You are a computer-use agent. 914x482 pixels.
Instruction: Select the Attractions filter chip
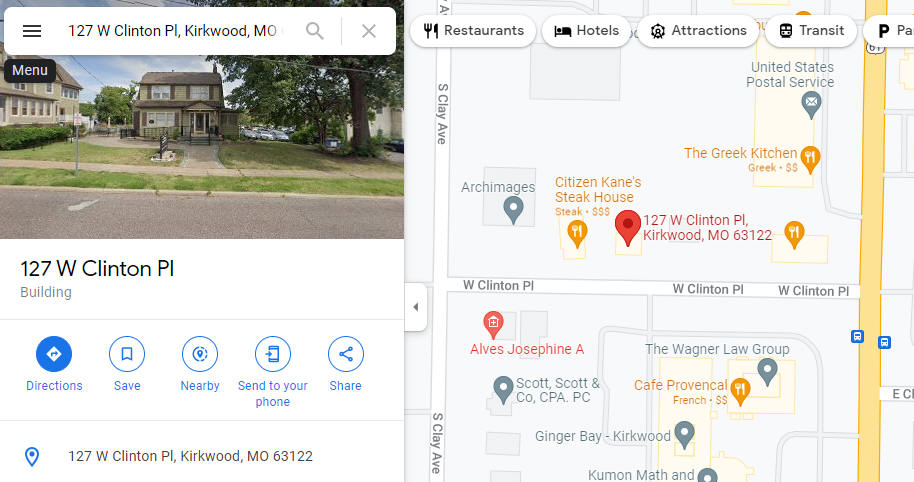(x=698, y=31)
